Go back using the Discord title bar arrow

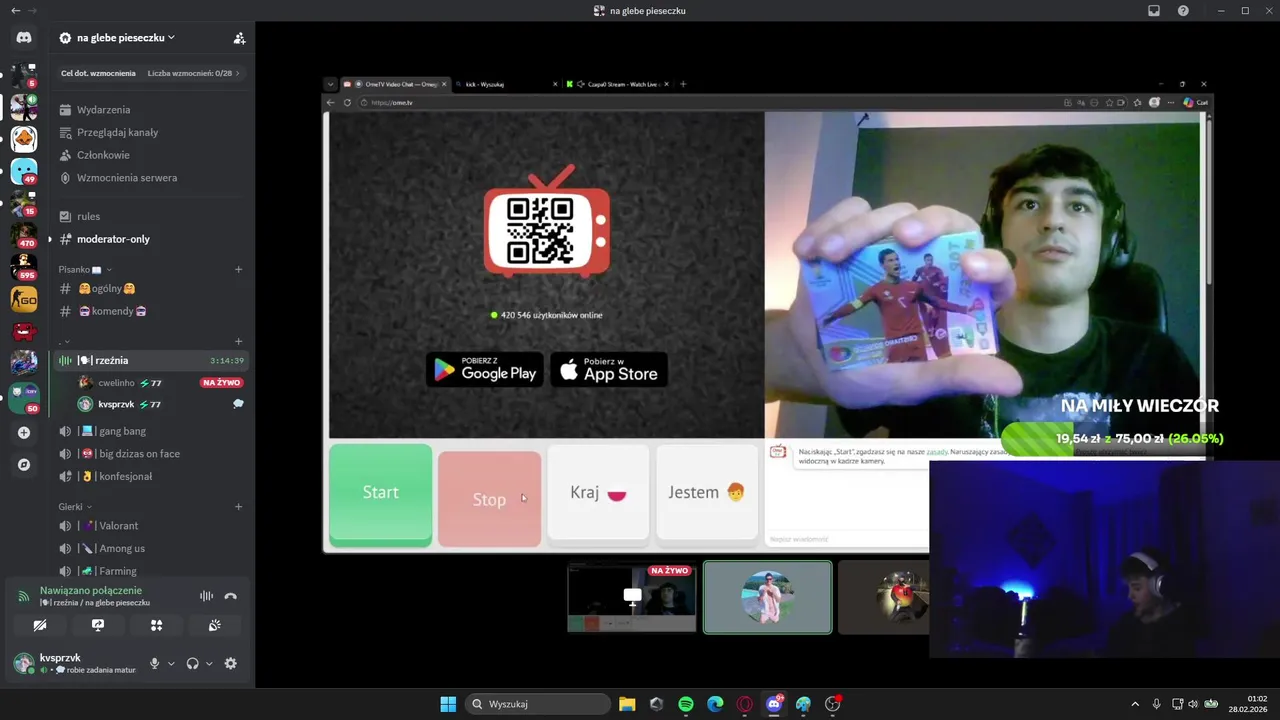pos(15,10)
